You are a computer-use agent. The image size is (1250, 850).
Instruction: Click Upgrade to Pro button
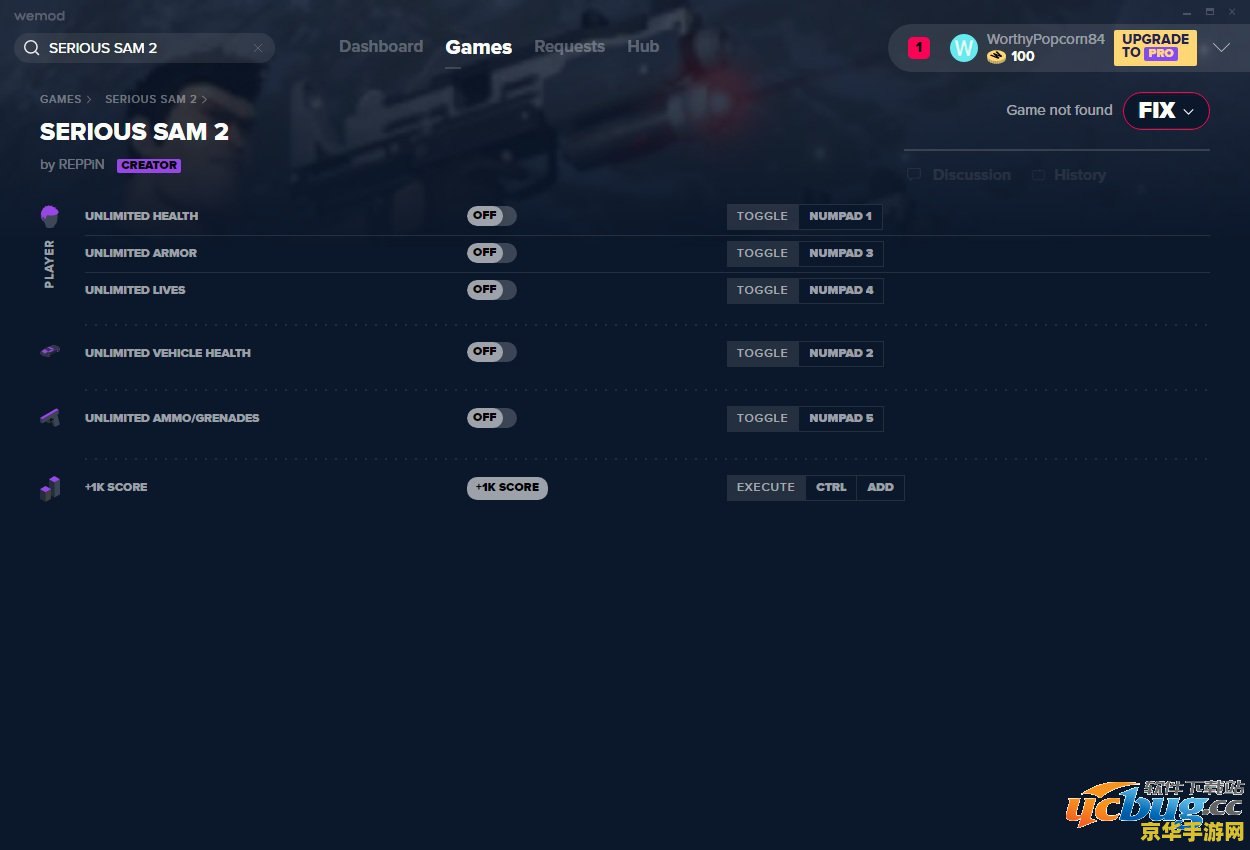[1155, 47]
